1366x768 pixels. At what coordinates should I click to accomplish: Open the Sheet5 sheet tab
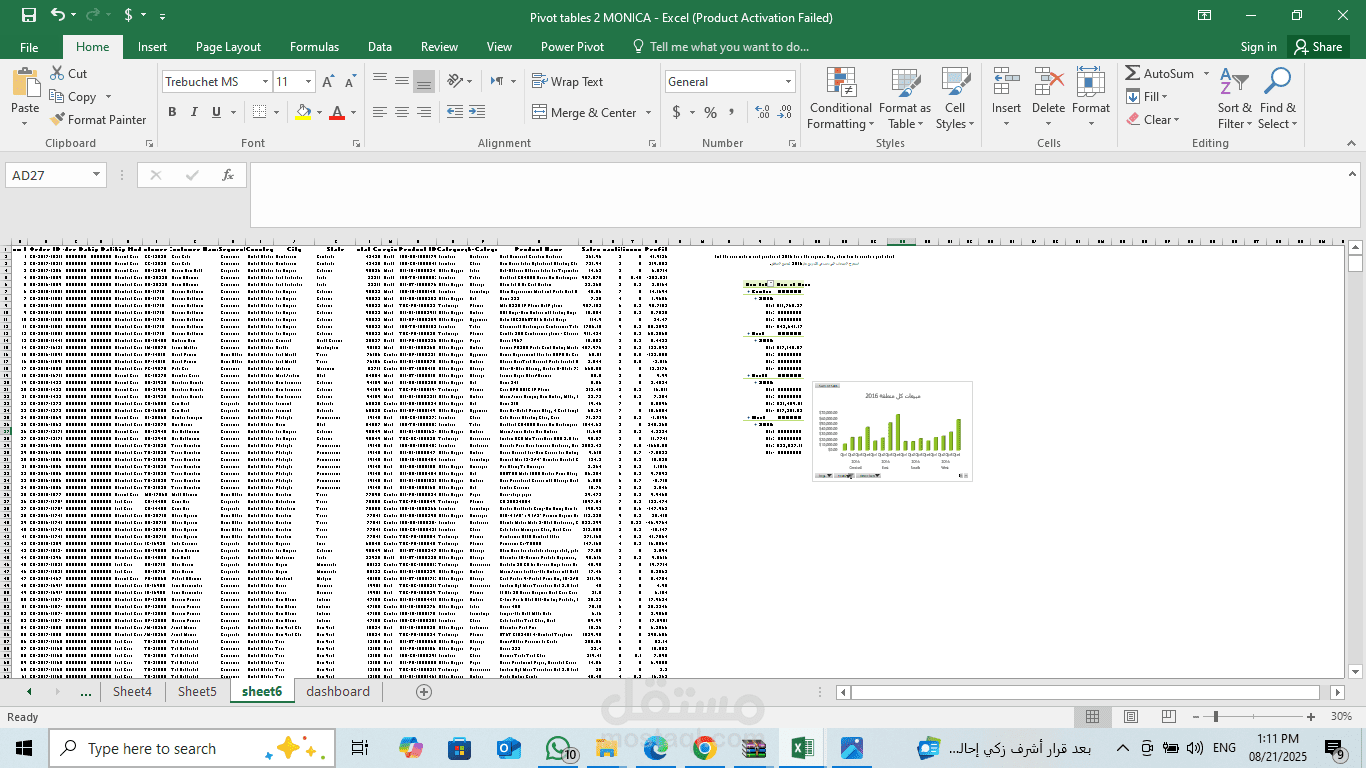197,691
